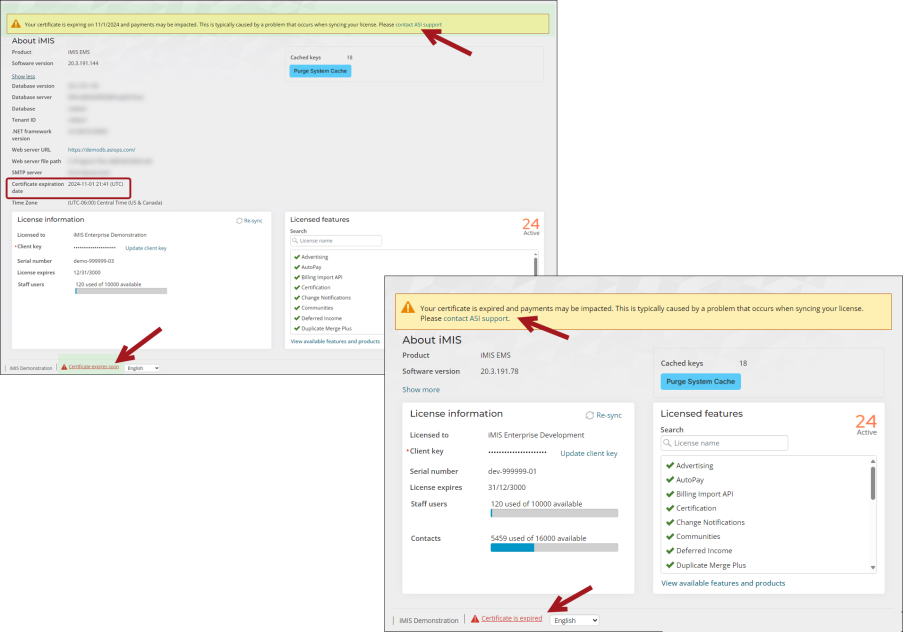
Task: Click the magnifier icon in the back window search box
Action: (295, 241)
